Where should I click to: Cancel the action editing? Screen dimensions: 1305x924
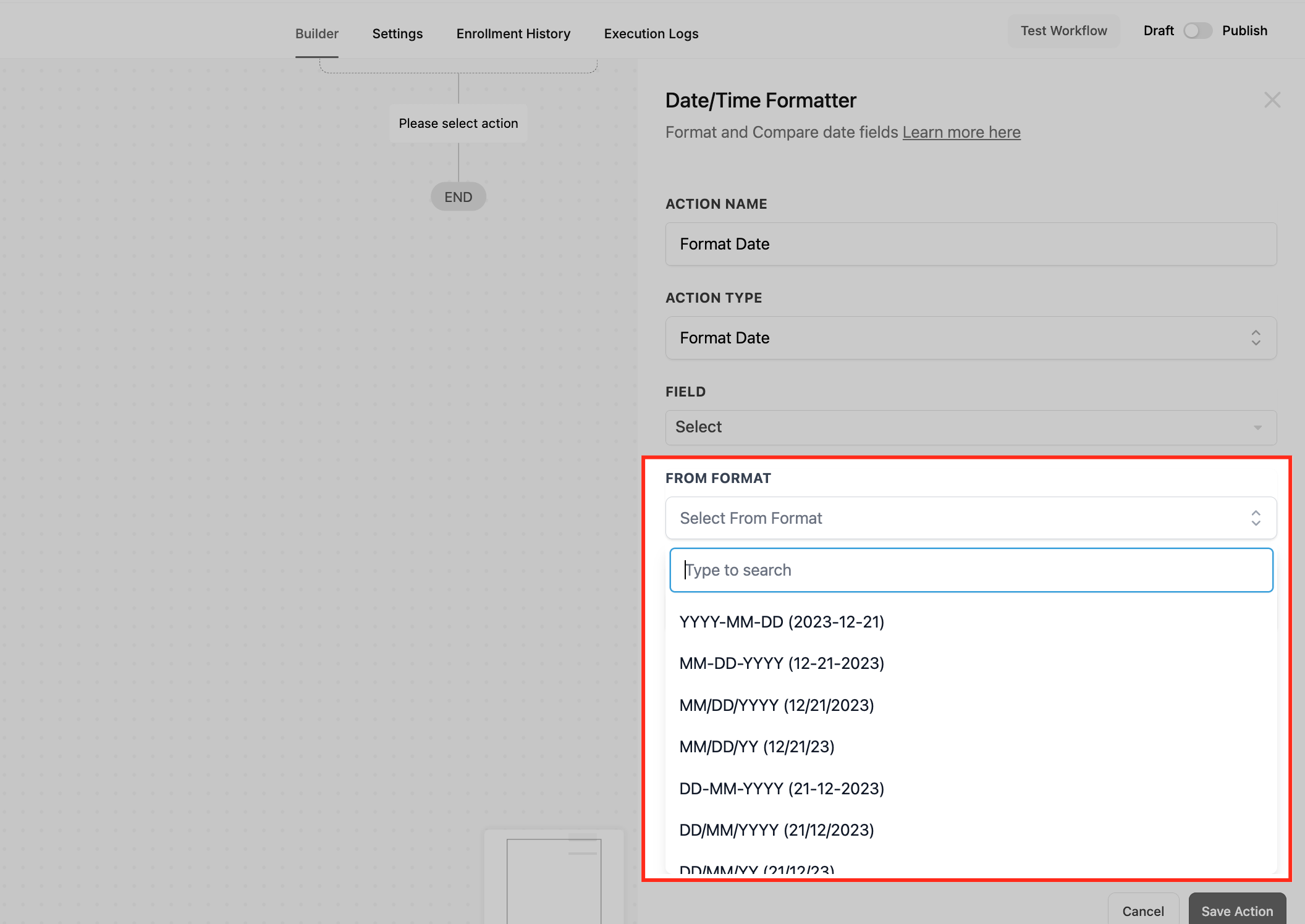pyautogui.click(x=1142, y=910)
